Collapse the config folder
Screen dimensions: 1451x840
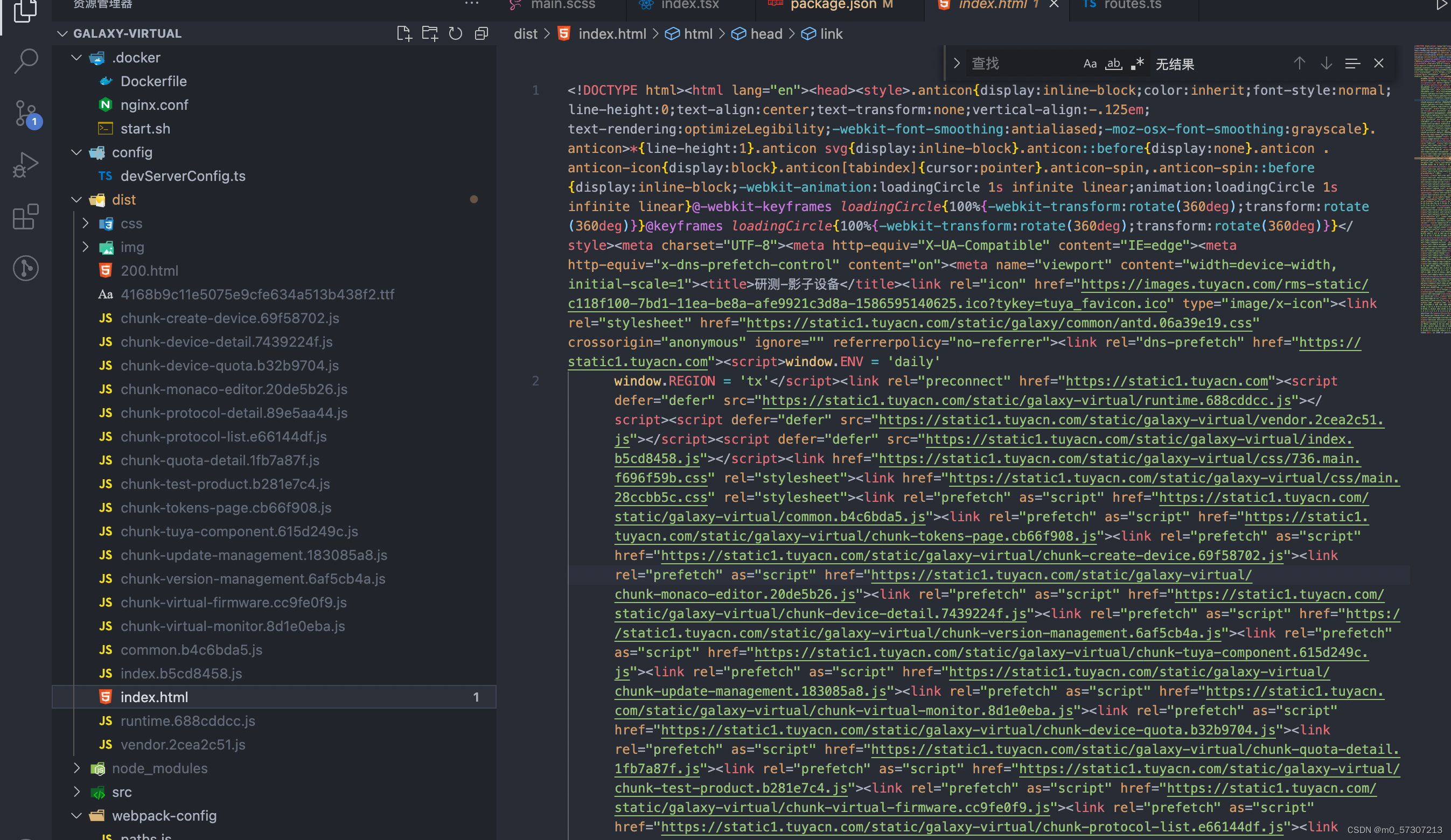click(x=76, y=152)
